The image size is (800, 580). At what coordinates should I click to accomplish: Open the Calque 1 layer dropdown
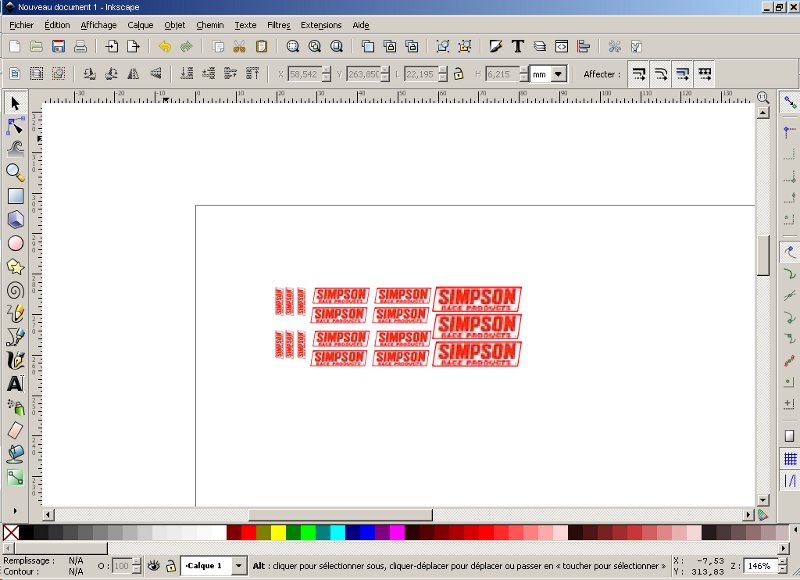(x=238, y=565)
